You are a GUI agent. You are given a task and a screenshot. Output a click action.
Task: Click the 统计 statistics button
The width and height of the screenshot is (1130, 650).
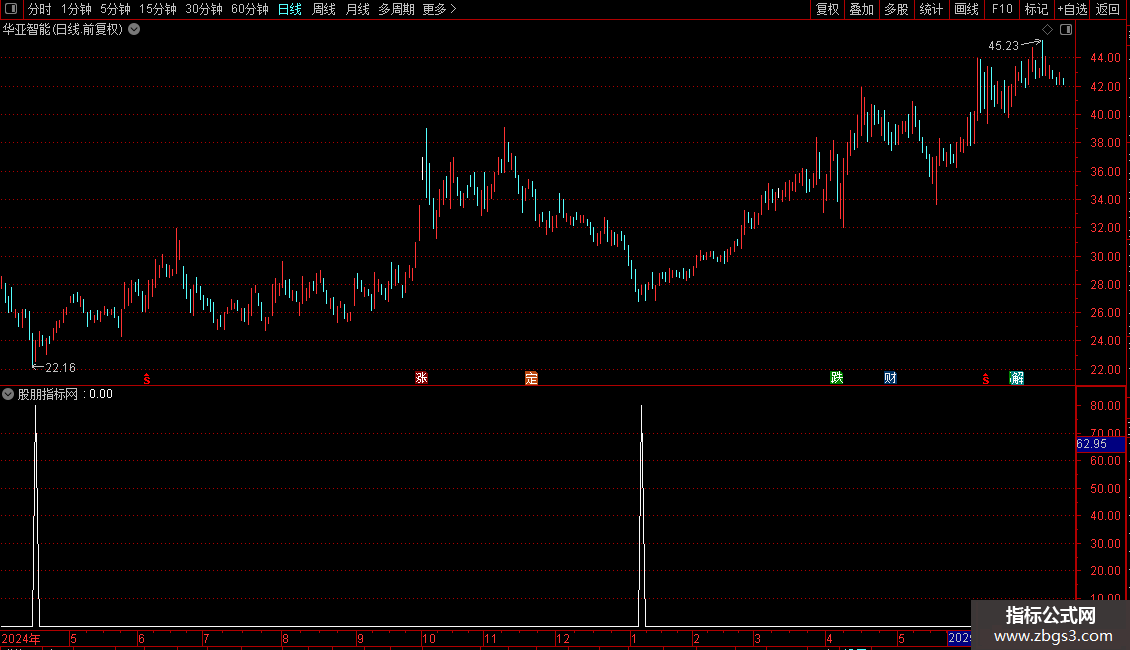tap(931, 9)
